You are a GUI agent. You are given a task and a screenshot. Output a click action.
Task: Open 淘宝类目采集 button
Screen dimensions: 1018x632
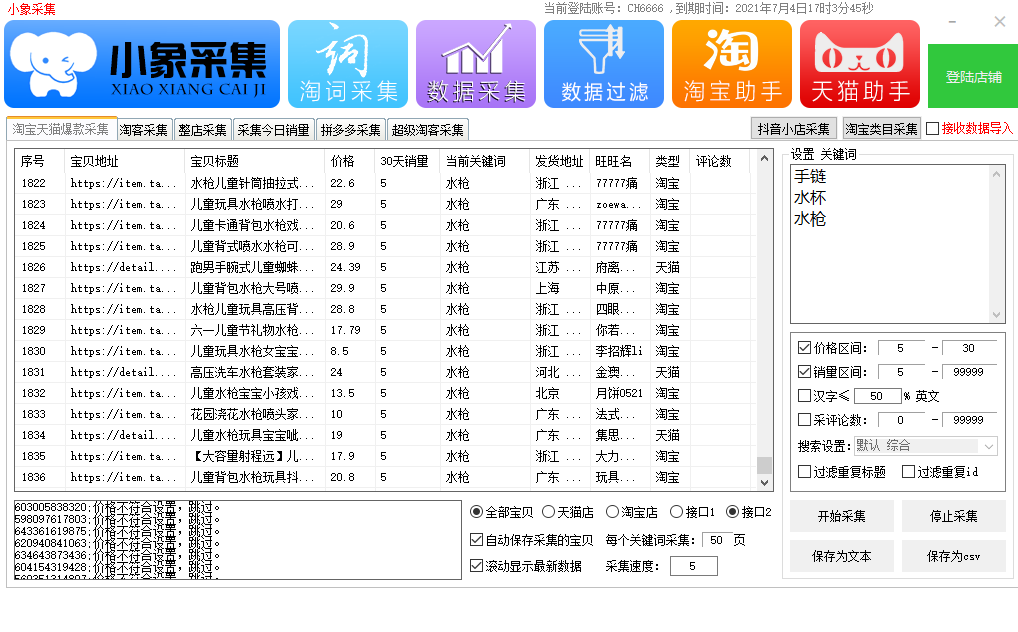[882, 129]
